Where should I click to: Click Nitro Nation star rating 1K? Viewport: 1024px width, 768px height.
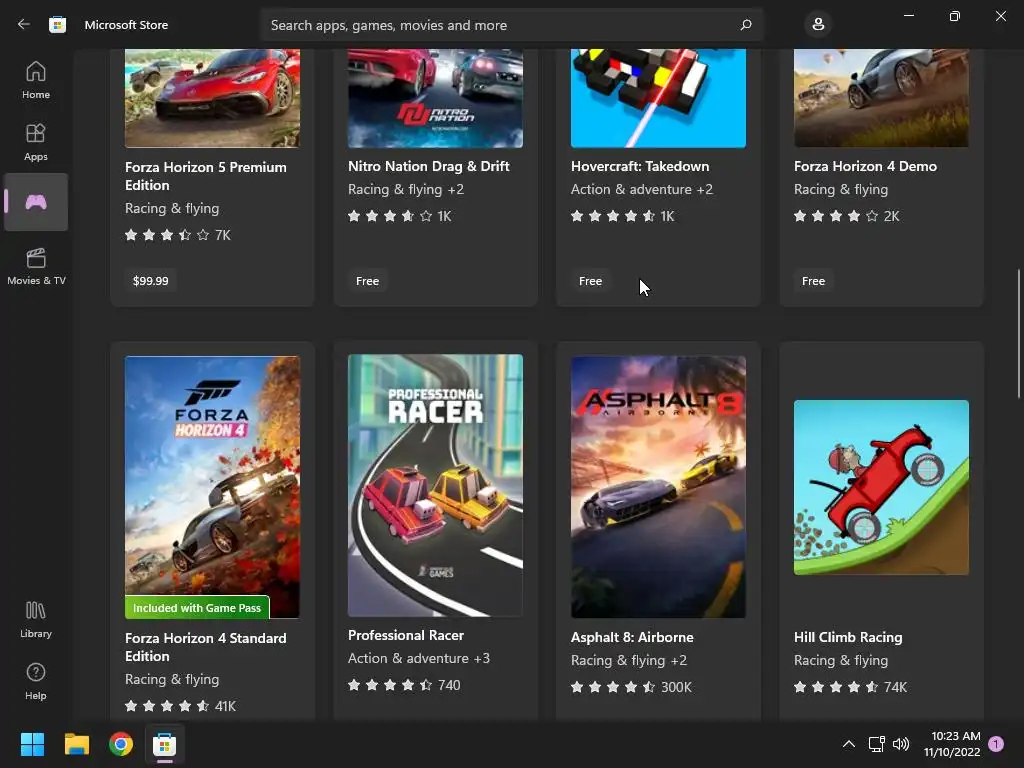(x=400, y=216)
